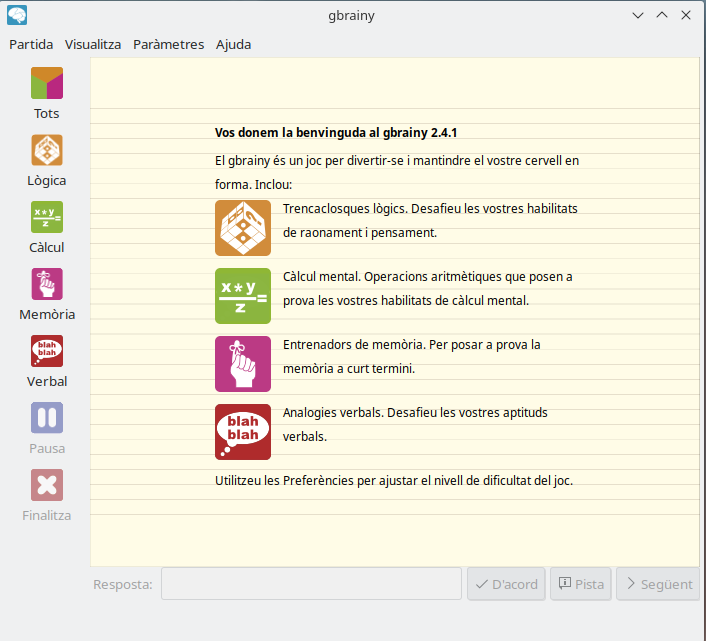Click text 'Càlcul mental. Operacions aritmètiques que posen a'

pos(427,277)
